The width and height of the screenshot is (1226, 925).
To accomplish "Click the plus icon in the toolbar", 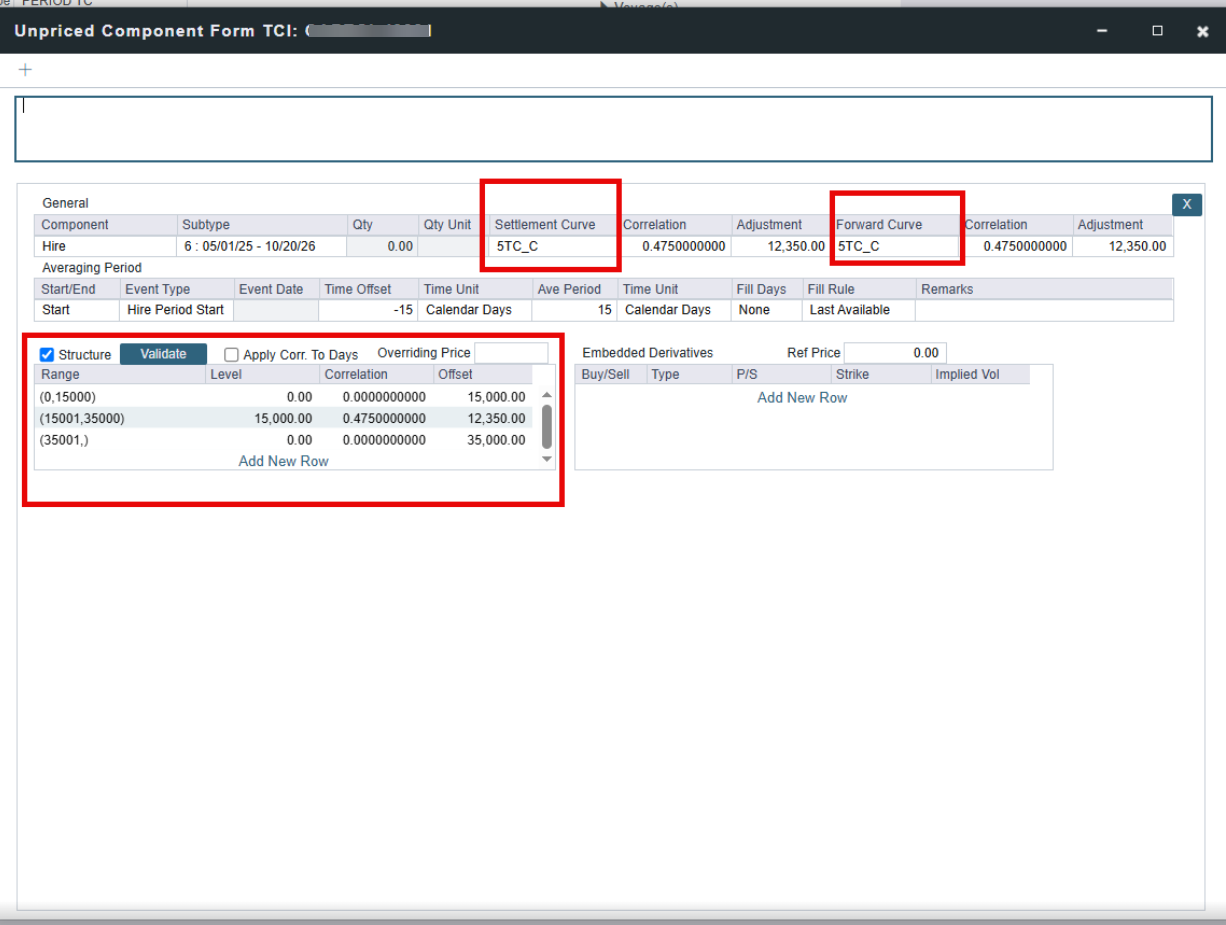I will [26, 69].
